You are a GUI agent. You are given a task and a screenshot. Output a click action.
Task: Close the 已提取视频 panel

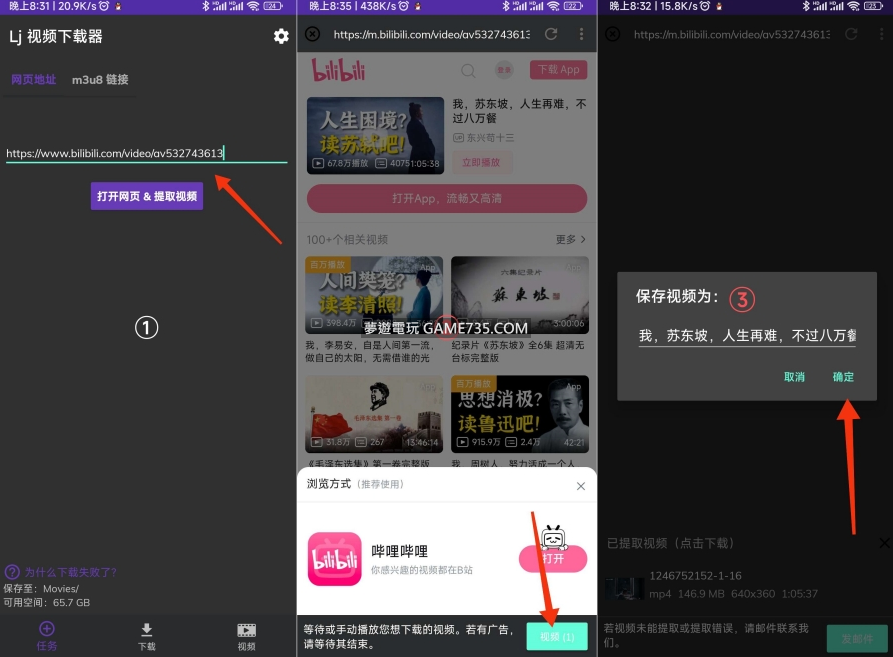[884, 543]
